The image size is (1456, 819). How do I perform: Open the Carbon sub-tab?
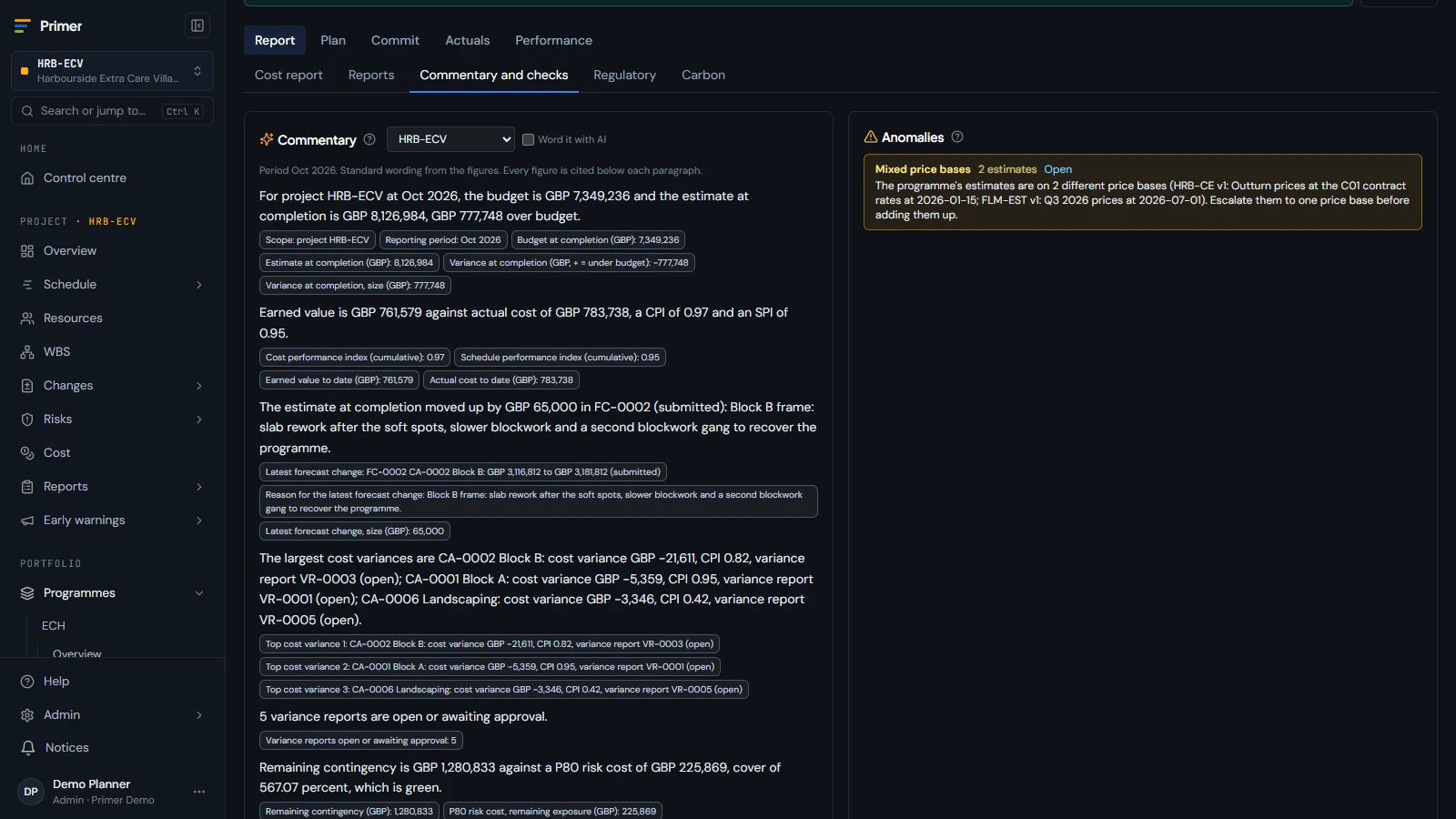click(x=703, y=75)
